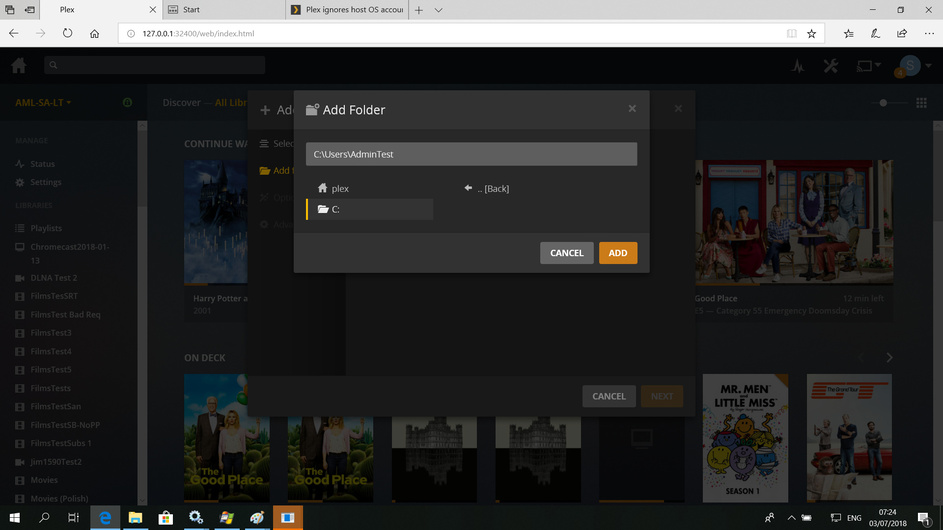
Task: Open FilmsTest3 library
Action: pos(51,333)
